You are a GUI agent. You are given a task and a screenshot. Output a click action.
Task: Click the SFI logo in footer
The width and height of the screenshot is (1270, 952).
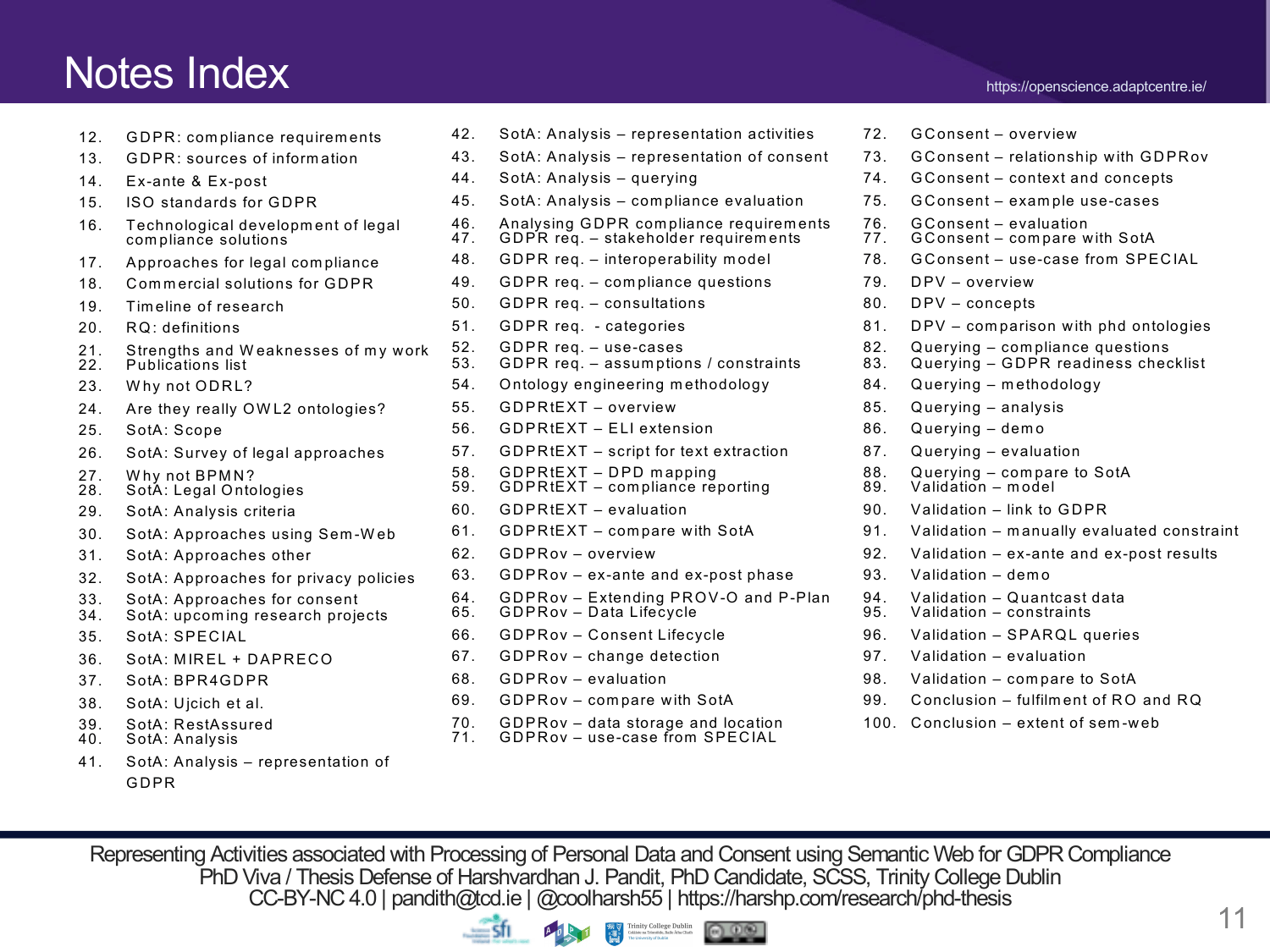(496, 930)
